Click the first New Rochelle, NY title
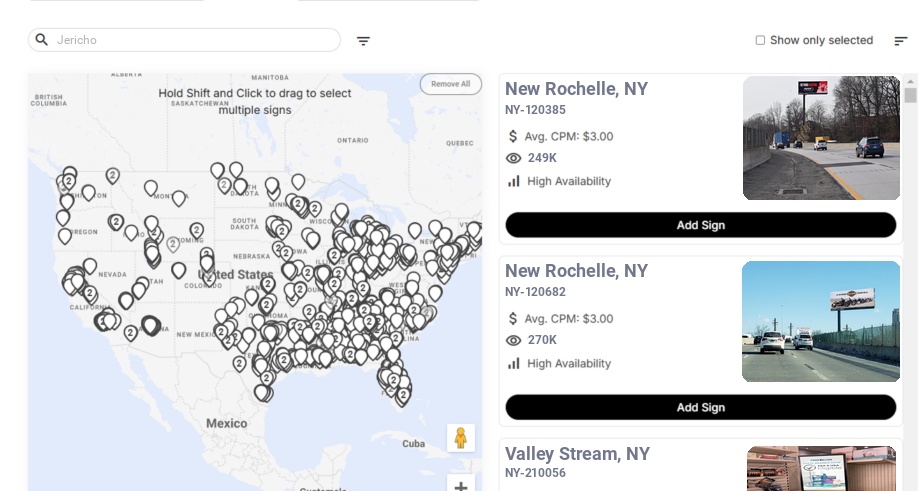The image size is (920, 491). pos(576,89)
